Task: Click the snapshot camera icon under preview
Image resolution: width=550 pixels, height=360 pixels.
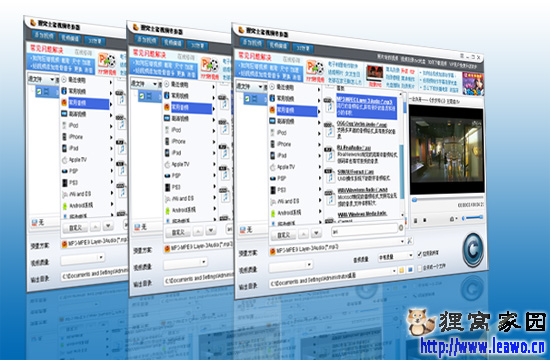Action: pos(452,219)
